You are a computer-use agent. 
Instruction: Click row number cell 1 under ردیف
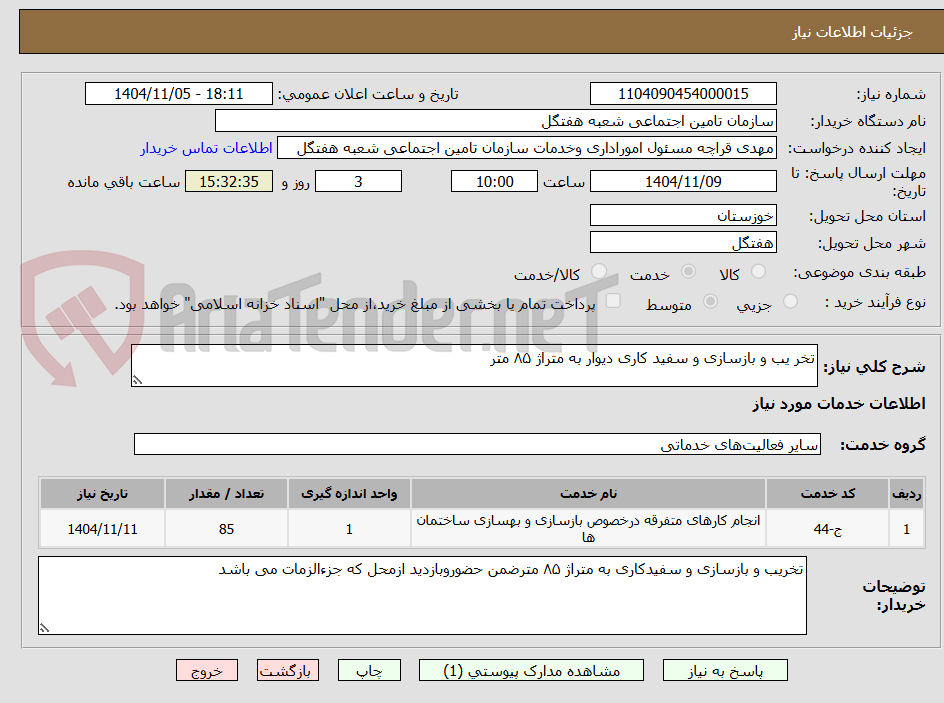tap(906, 528)
